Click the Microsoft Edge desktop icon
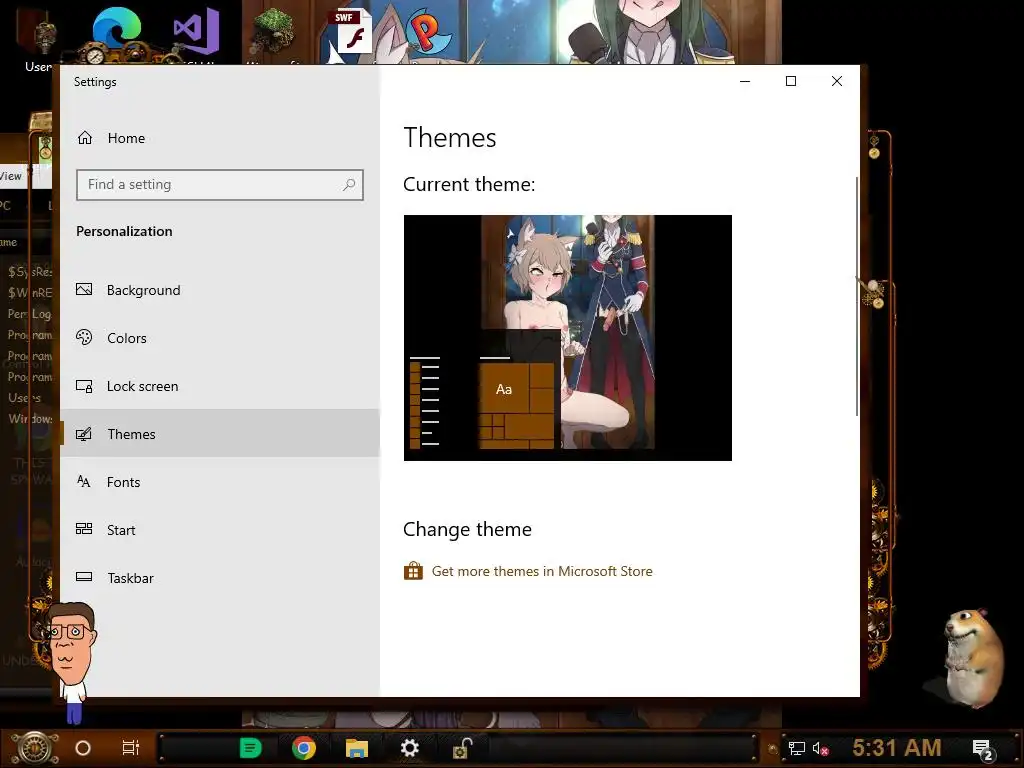 point(116,29)
